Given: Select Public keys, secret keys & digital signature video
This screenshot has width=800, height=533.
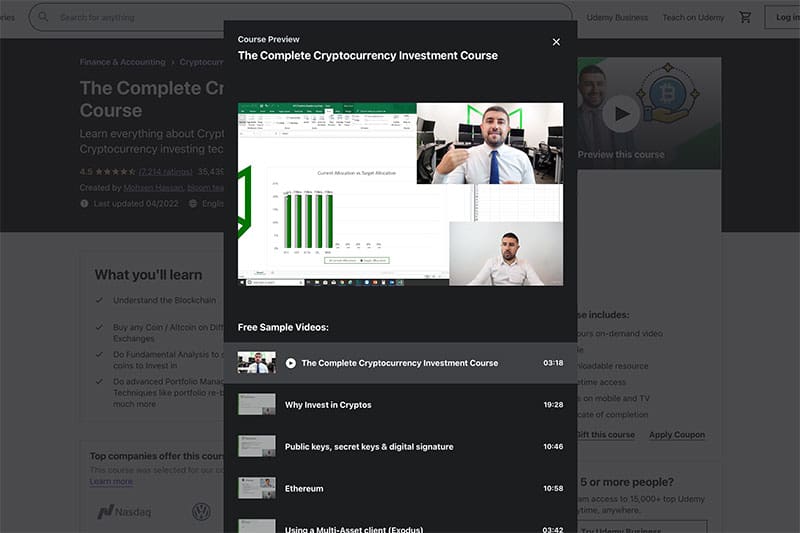Looking at the screenshot, I should pos(400,446).
